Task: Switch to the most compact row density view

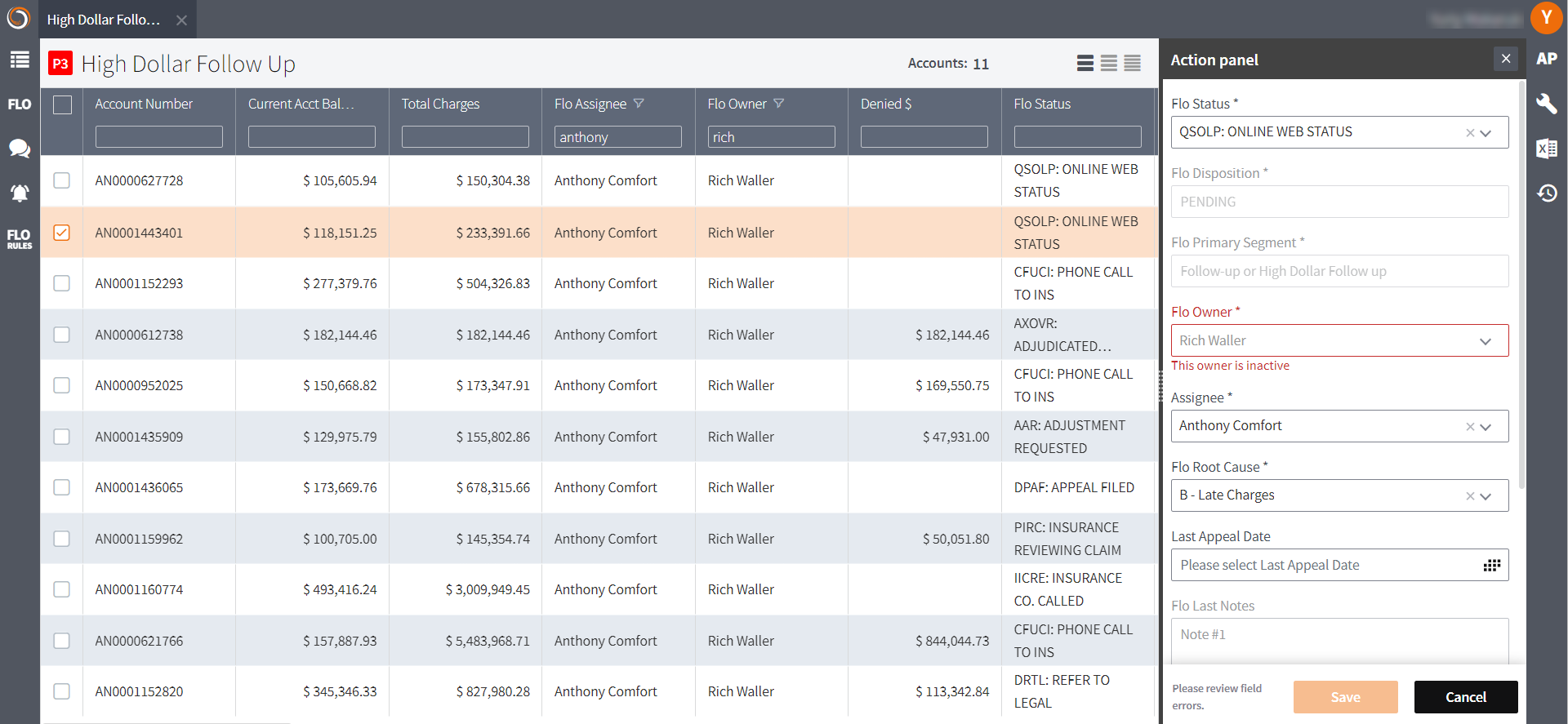Action: click(x=1132, y=64)
